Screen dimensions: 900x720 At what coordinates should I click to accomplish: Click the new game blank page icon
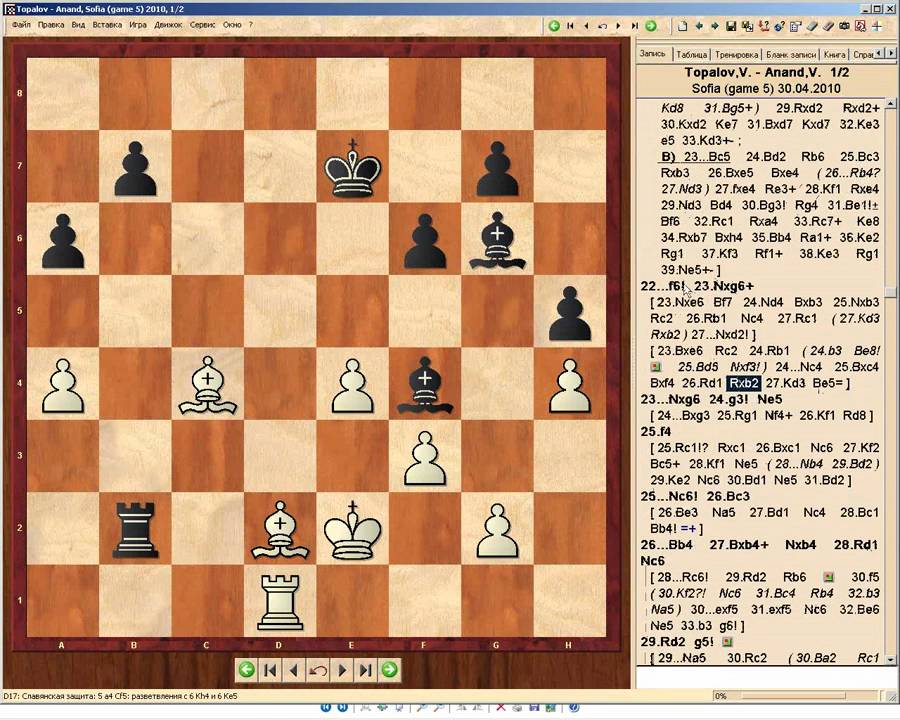[x=681, y=25]
